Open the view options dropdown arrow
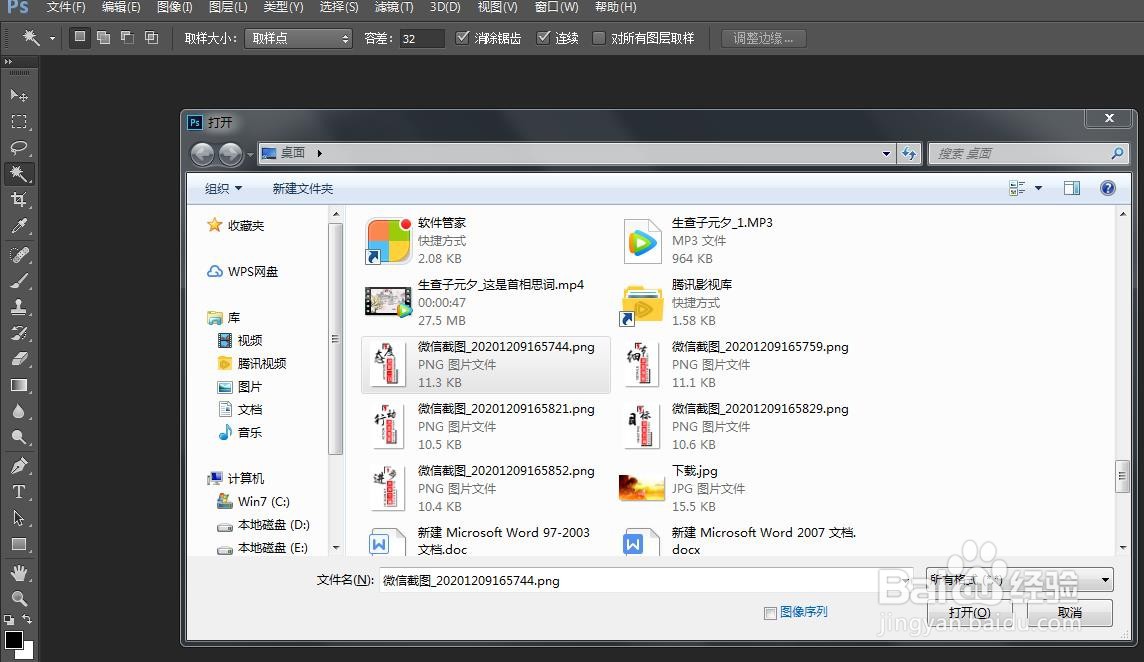Screen dimensions: 1144x662 click(x=1038, y=188)
